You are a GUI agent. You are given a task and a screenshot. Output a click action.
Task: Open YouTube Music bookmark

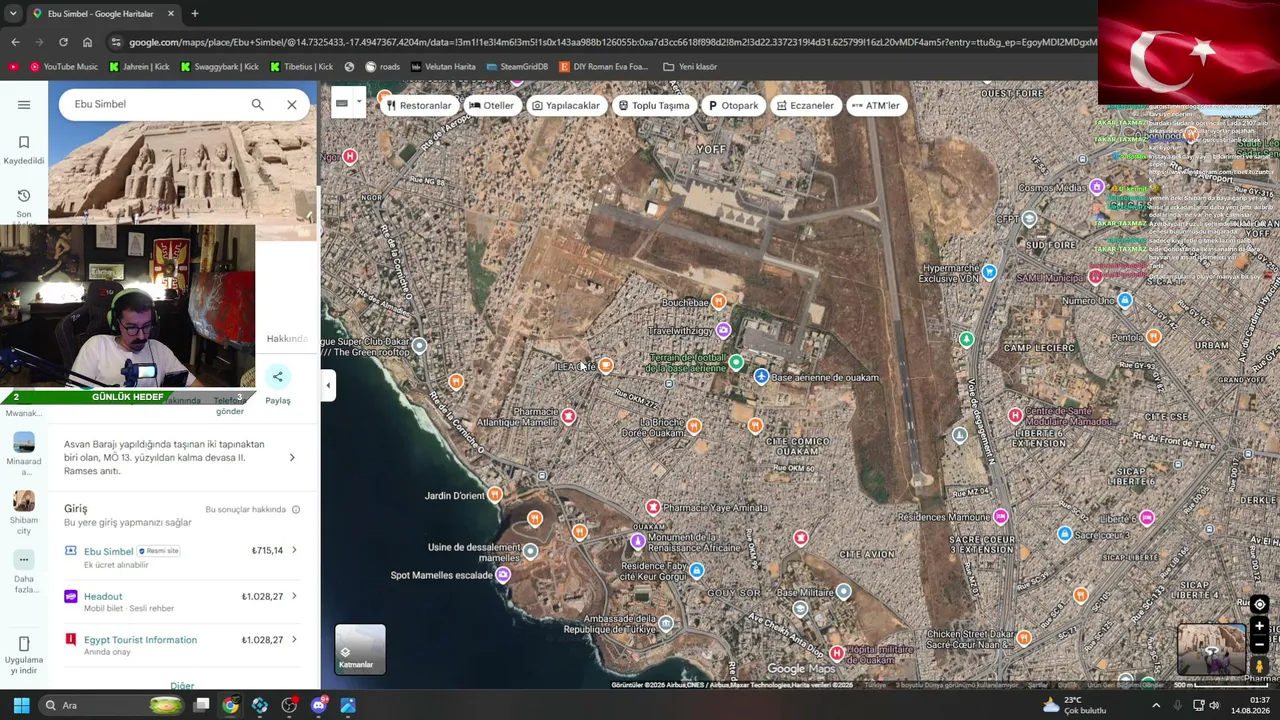(x=63, y=67)
